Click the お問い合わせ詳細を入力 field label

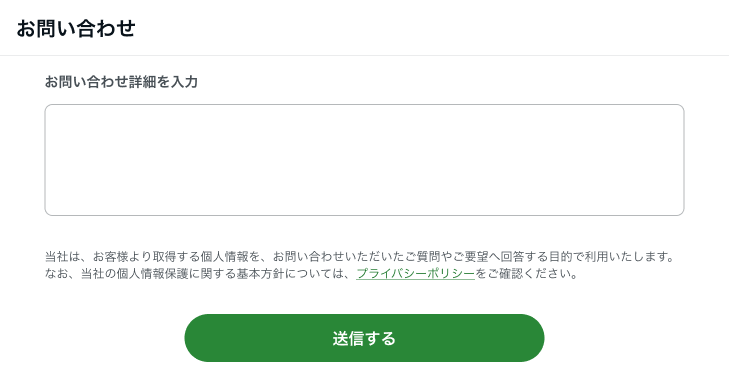(121, 82)
